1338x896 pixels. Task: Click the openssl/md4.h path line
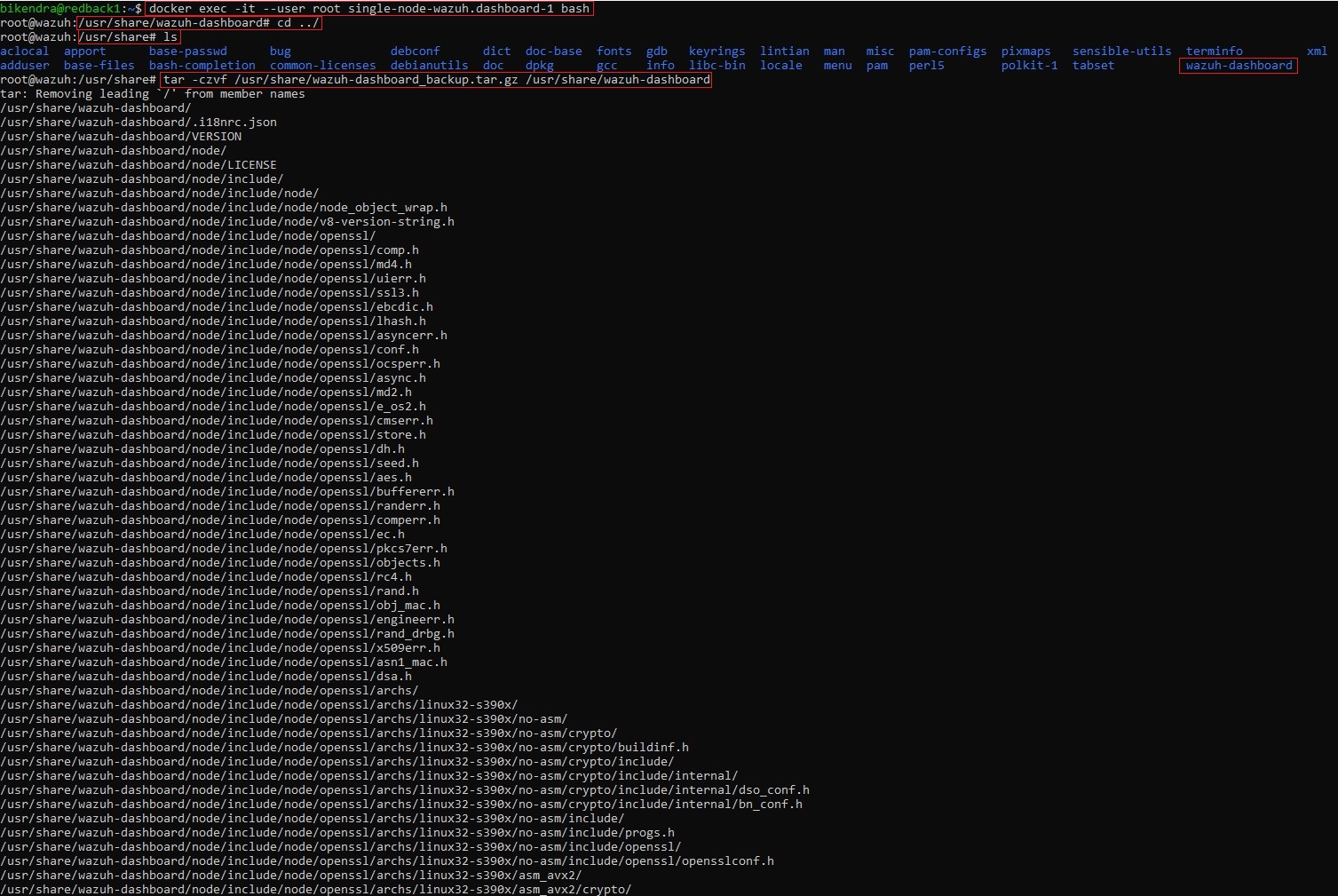(x=206, y=264)
